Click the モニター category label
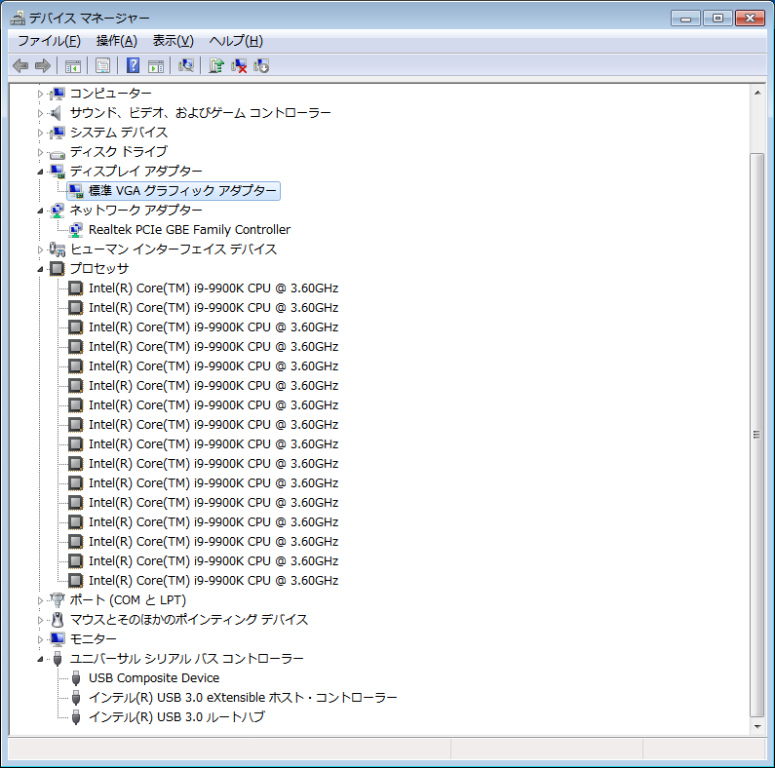Viewport: 775px width, 768px height. click(93, 639)
